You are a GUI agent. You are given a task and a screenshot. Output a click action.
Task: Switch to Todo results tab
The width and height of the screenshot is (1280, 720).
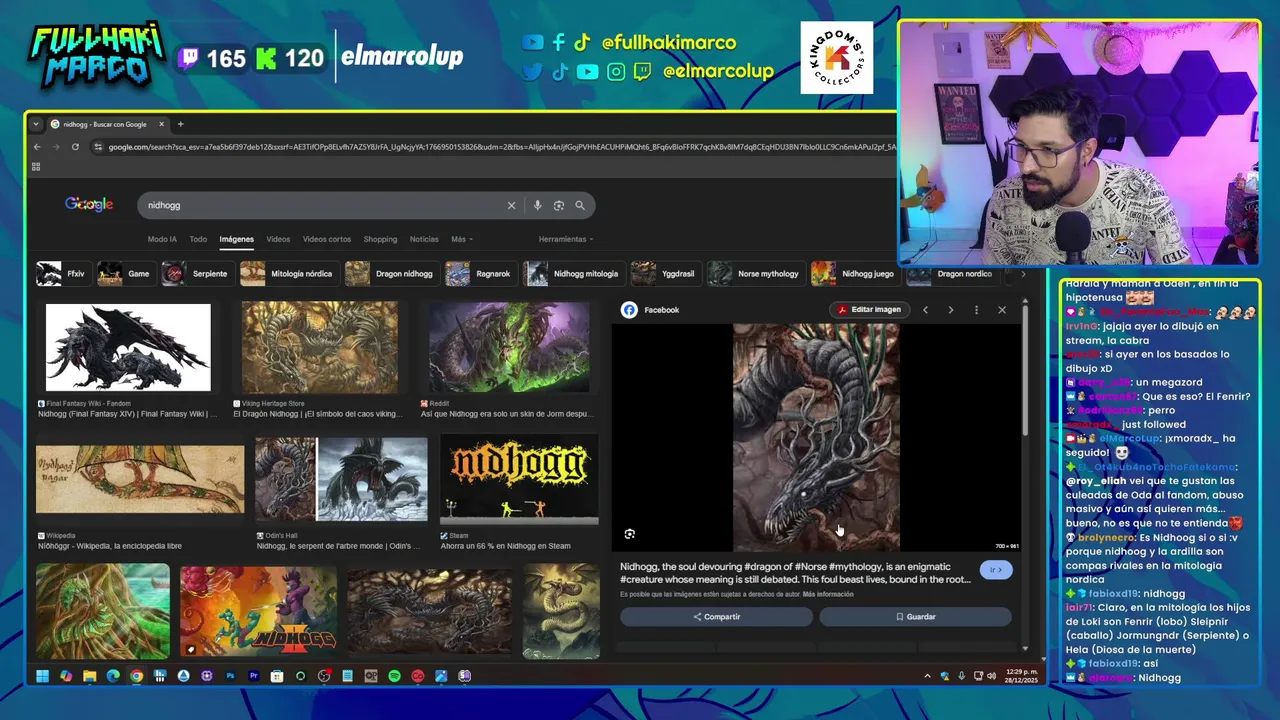[x=198, y=239]
